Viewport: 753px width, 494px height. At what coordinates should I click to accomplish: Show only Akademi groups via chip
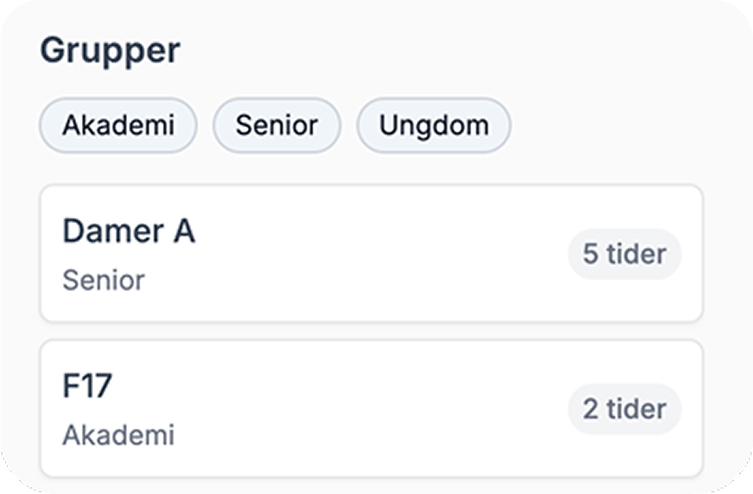click(x=118, y=126)
